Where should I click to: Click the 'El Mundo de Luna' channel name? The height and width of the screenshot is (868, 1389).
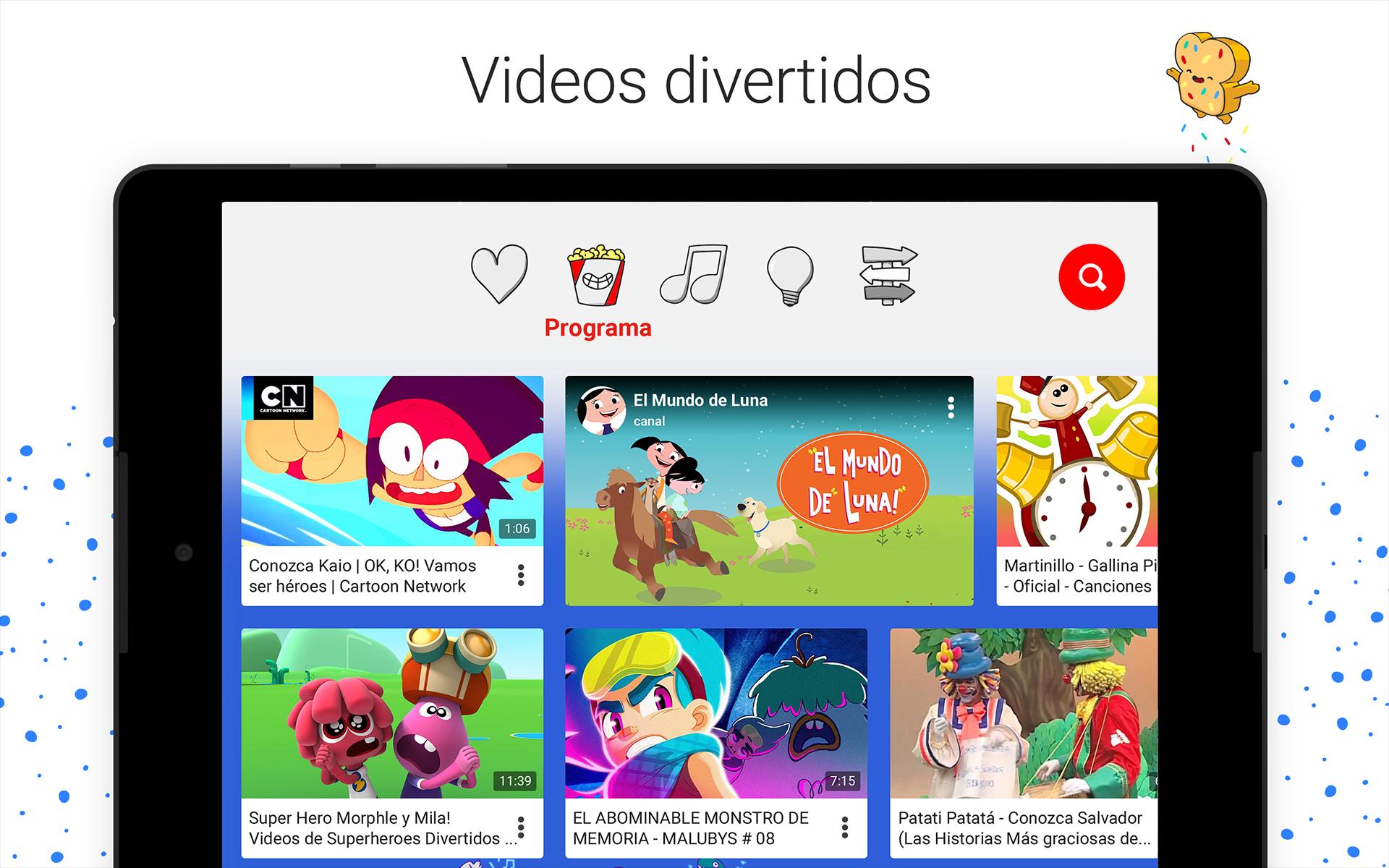700,400
